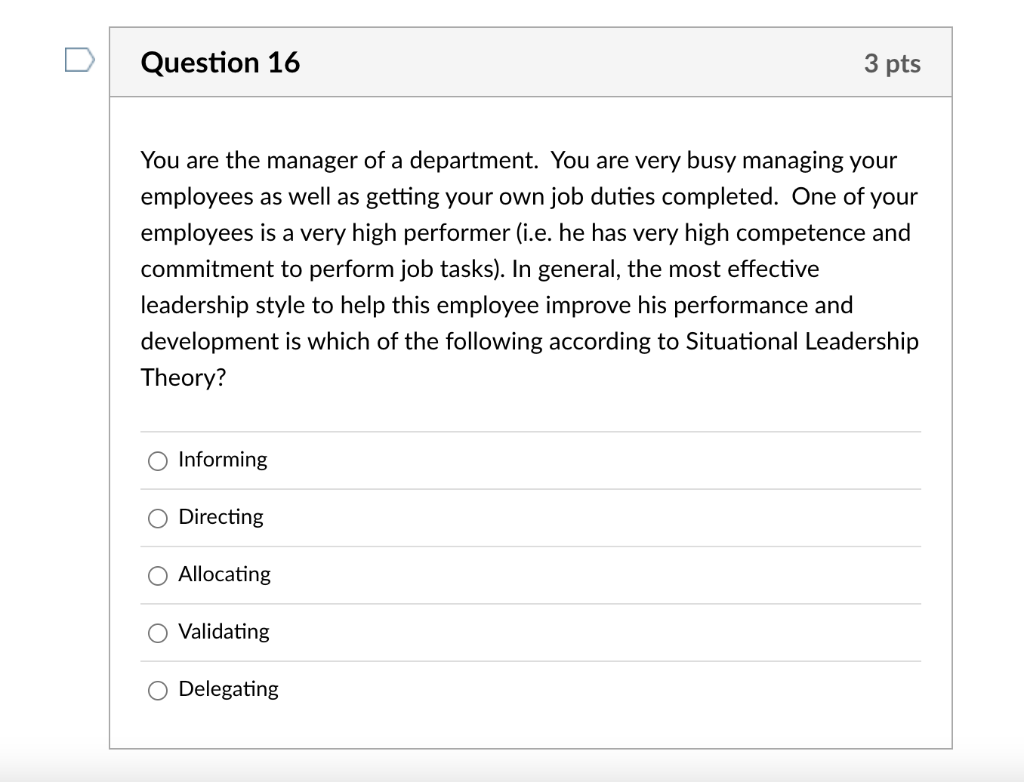The image size is (1024, 782).
Task: Click the Allocating answer label text
Action: tap(224, 574)
